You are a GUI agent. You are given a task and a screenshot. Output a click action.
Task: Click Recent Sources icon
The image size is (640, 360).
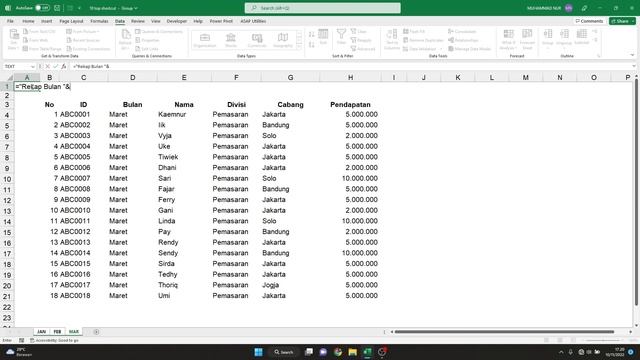click(69, 40)
